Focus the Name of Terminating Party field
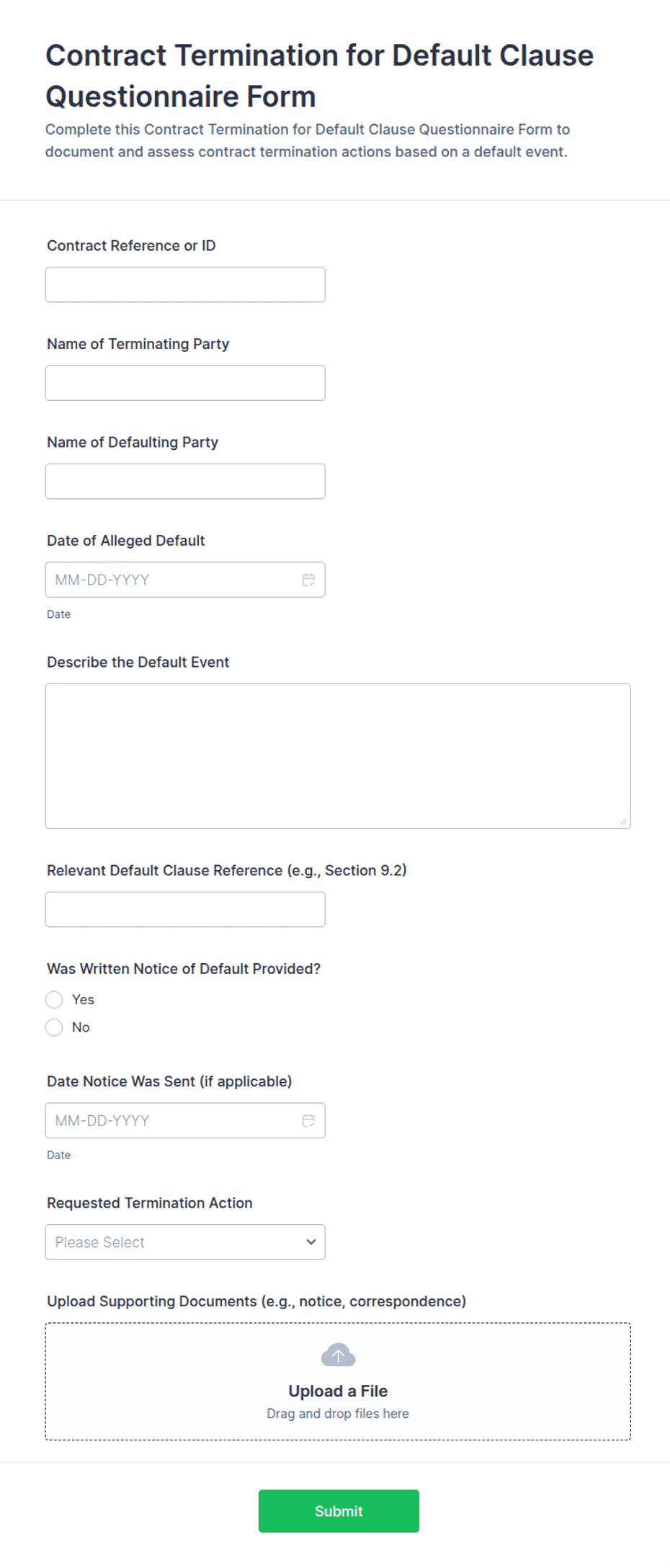 (x=185, y=383)
